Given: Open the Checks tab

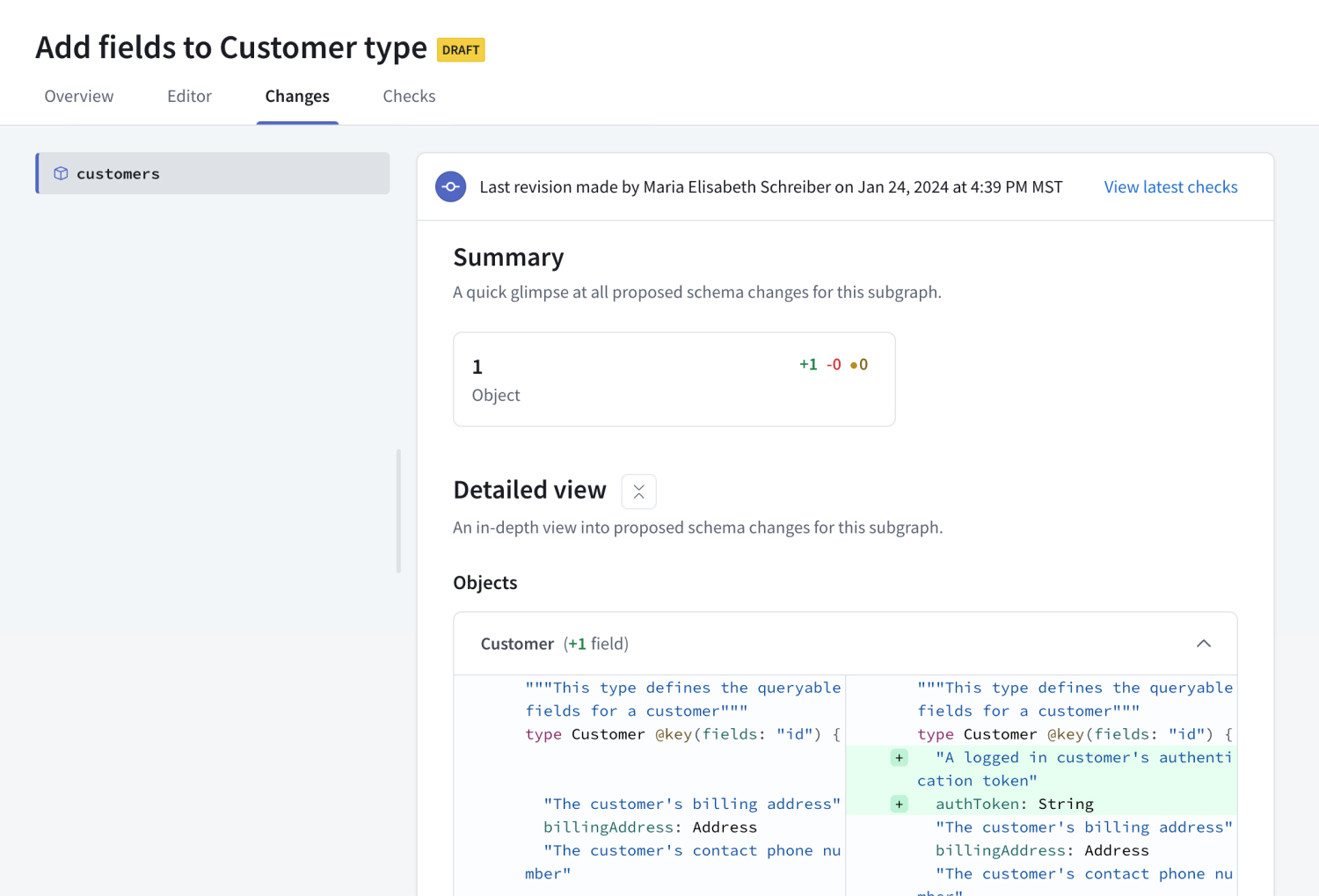Looking at the screenshot, I should click(x=409, y=96).
